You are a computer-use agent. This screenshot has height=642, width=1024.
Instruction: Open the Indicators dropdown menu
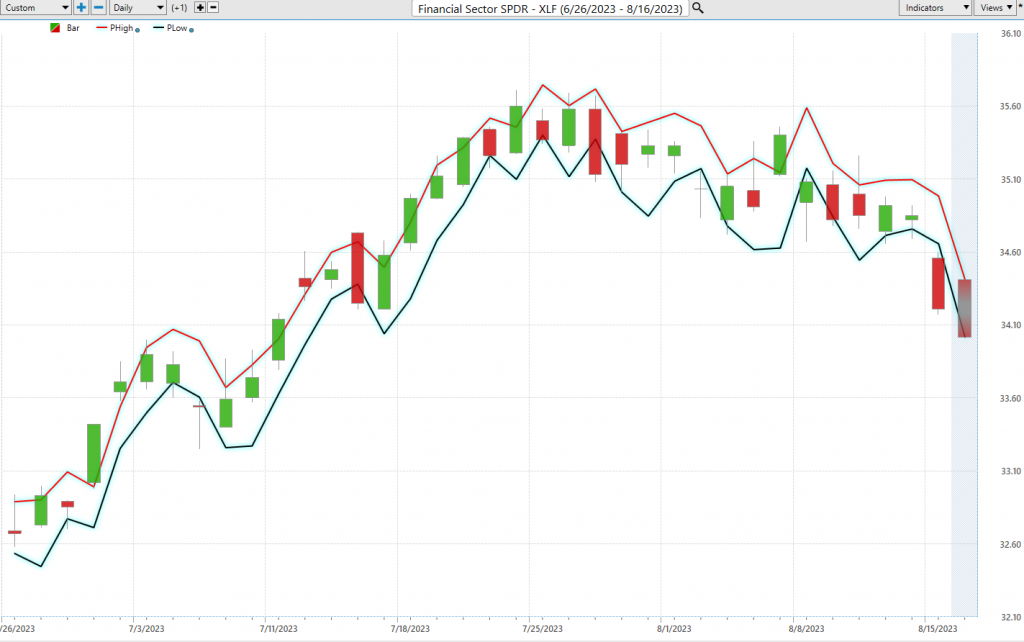[x=935, y=8]
